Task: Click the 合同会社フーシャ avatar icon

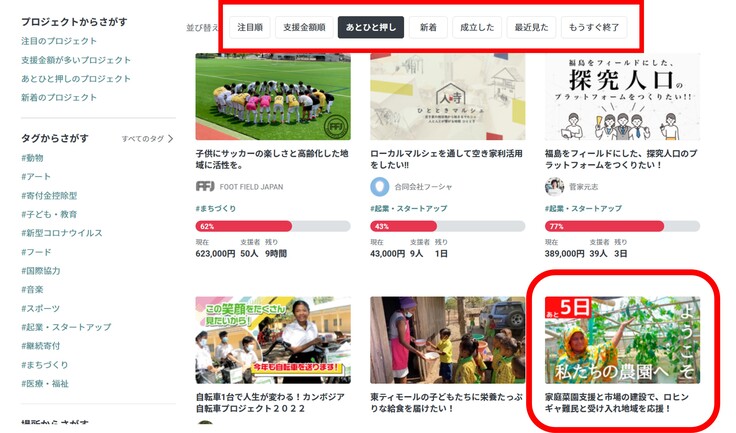Action: pos(380,186)
